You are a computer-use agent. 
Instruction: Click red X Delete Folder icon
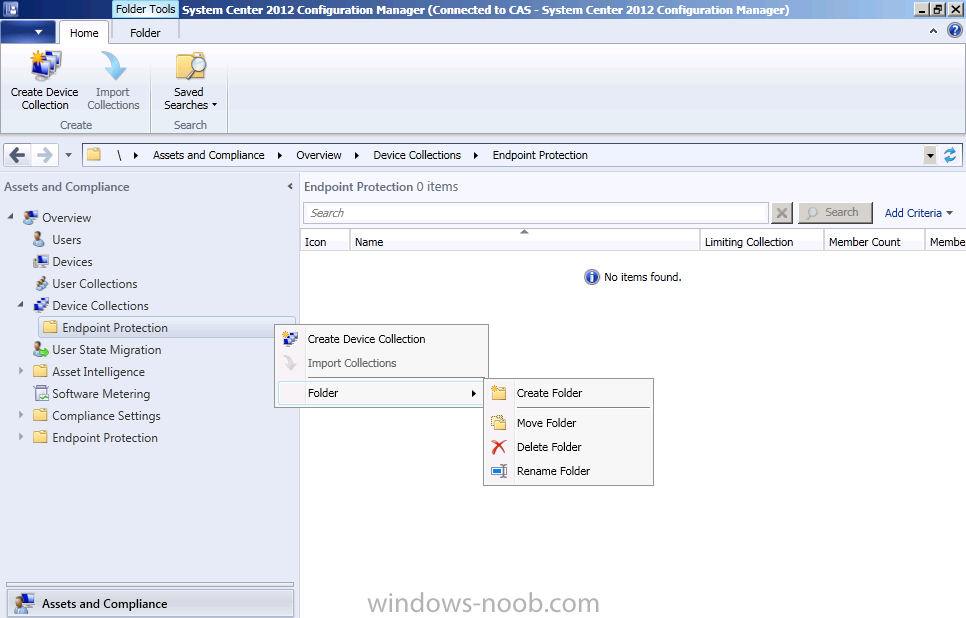[x=498, y=447]
